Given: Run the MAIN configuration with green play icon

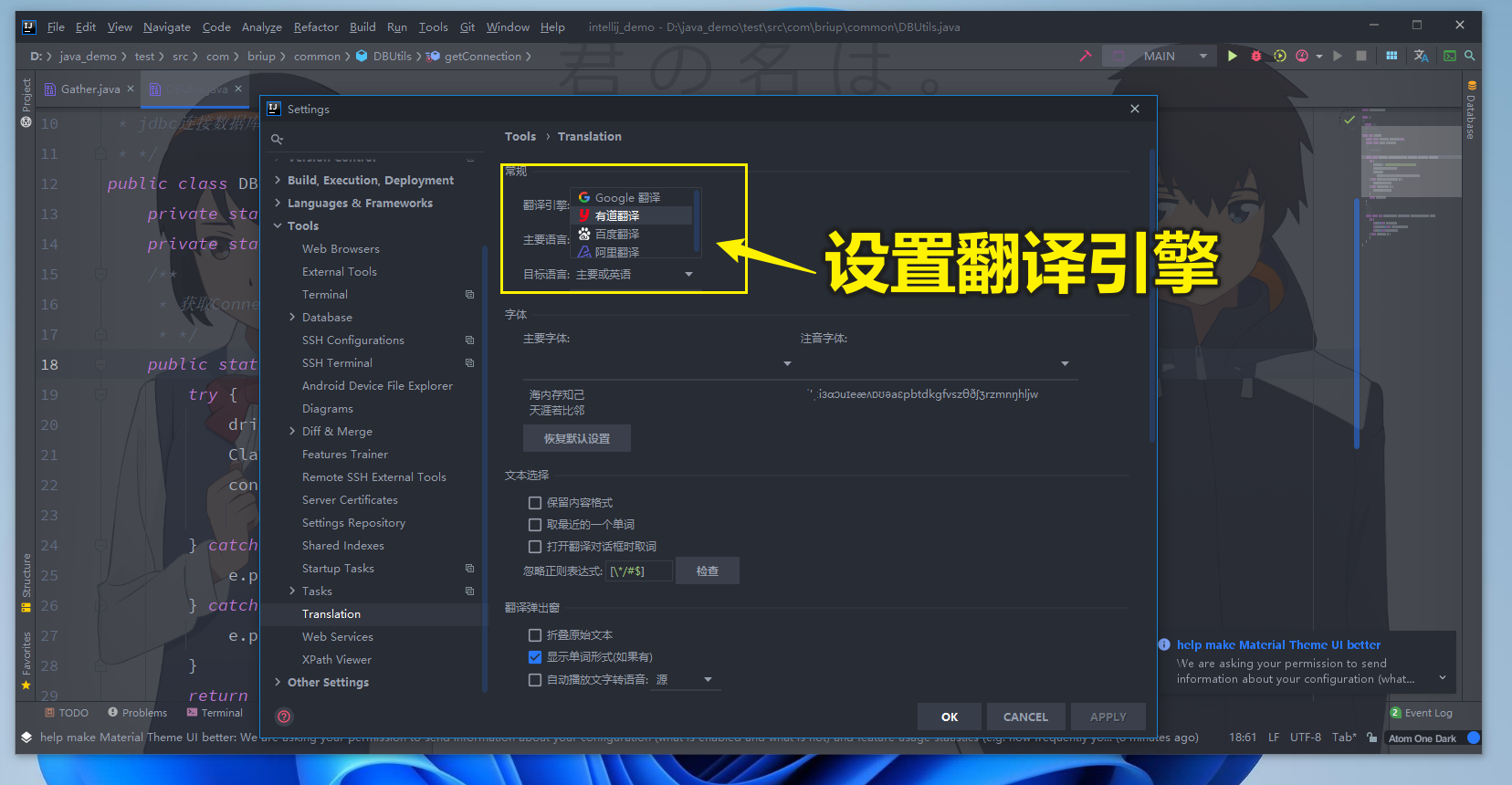Looking at the screenshot, I should (x=1233, y=56).
